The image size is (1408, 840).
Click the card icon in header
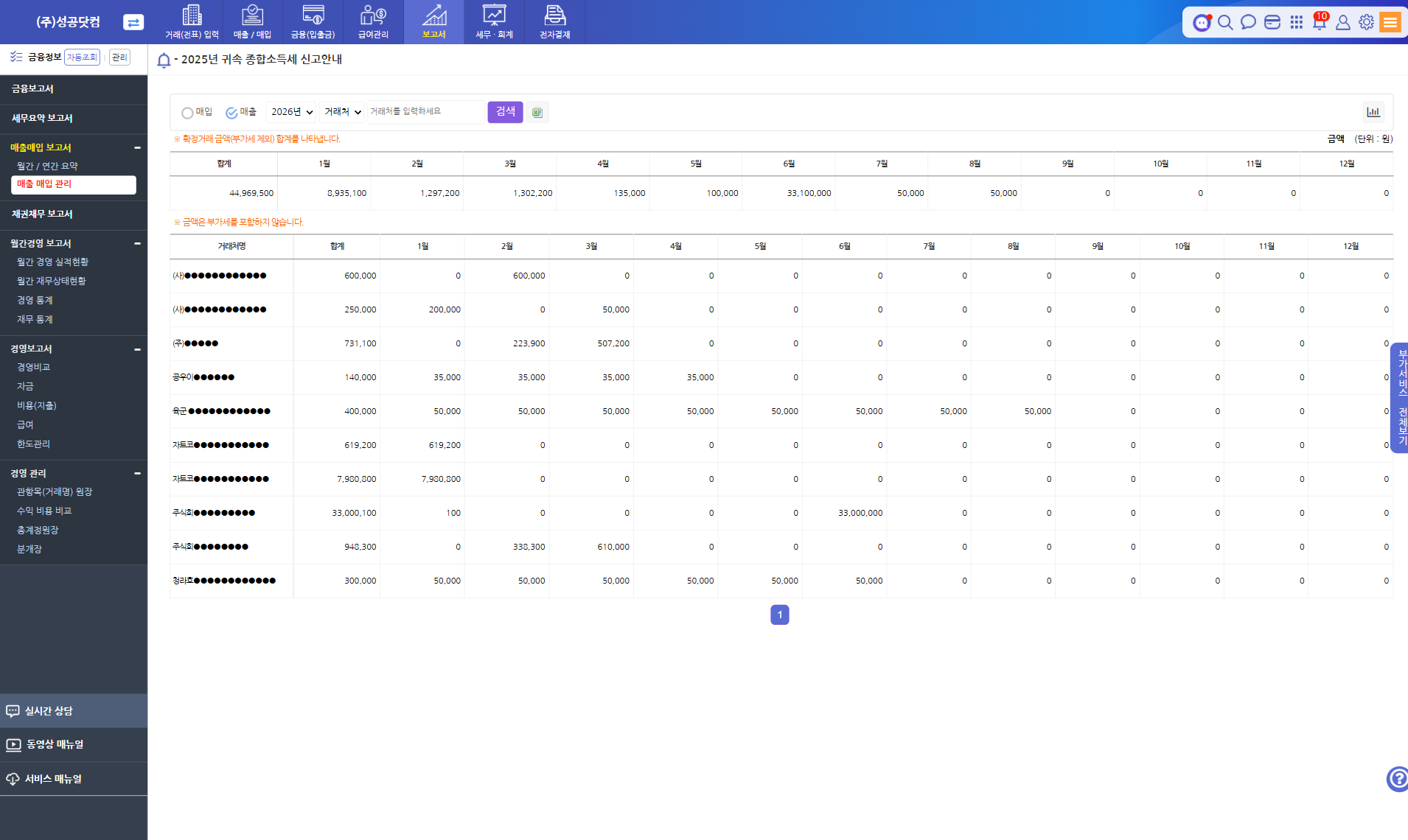[1272, 22]
